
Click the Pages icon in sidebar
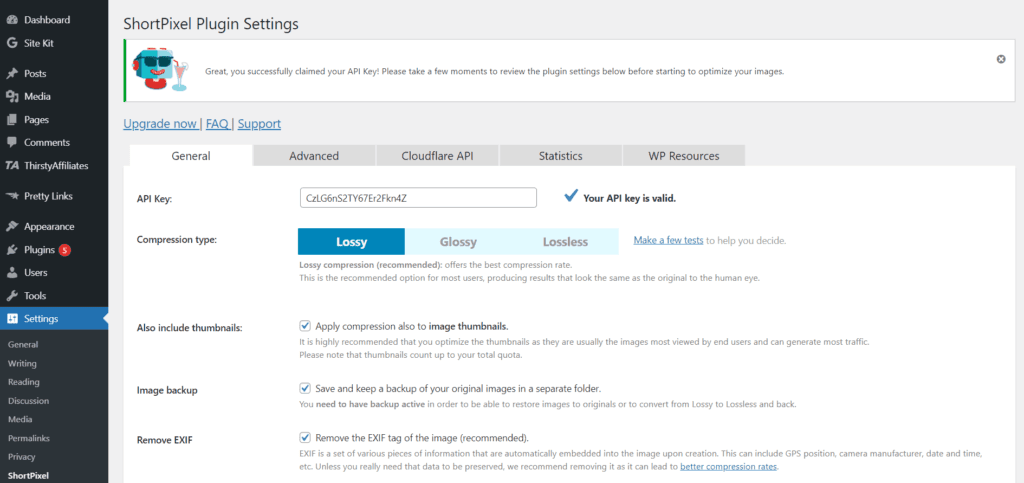[12, 120]
